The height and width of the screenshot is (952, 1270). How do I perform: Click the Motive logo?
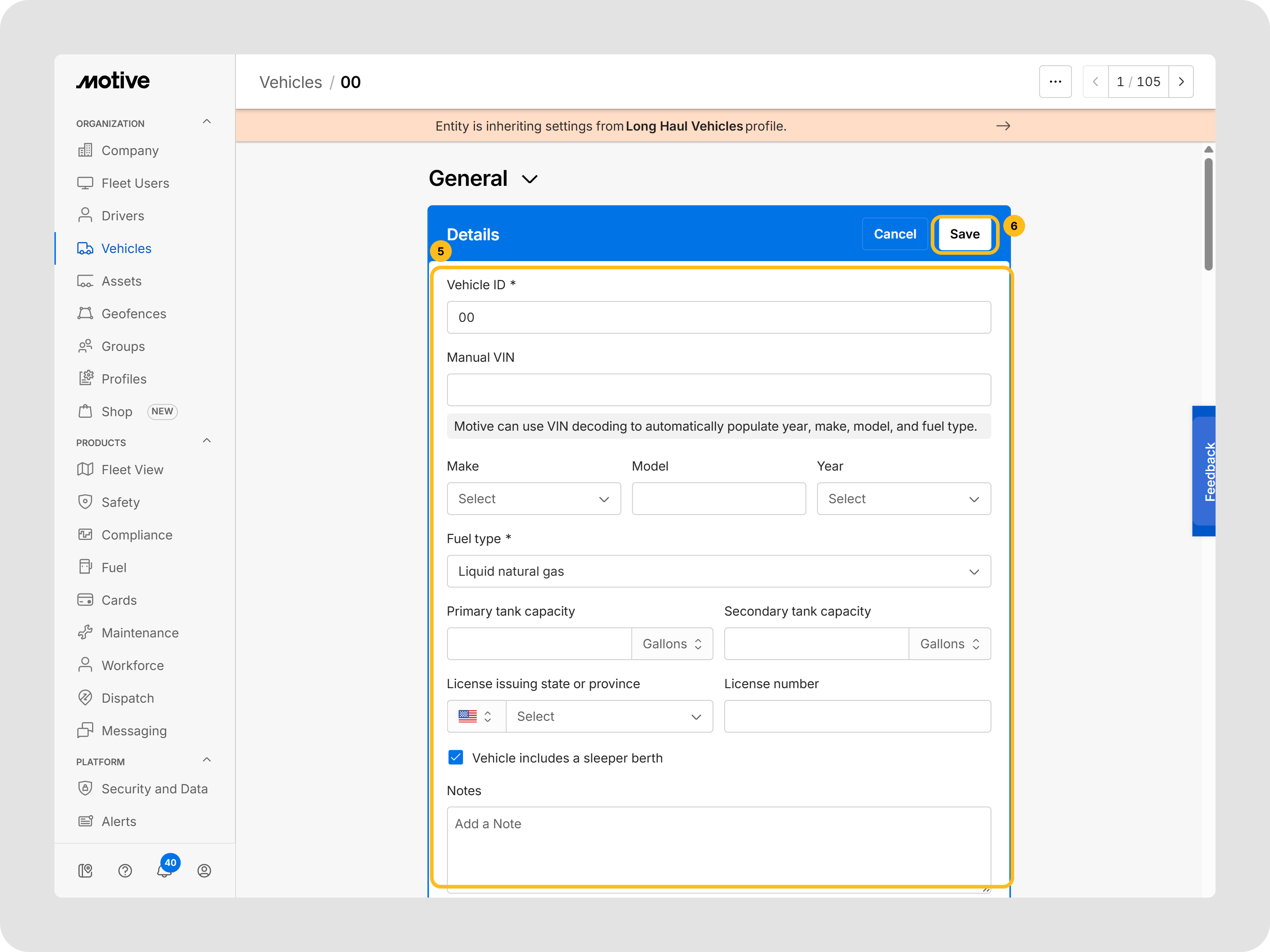[x=113, y=81]
